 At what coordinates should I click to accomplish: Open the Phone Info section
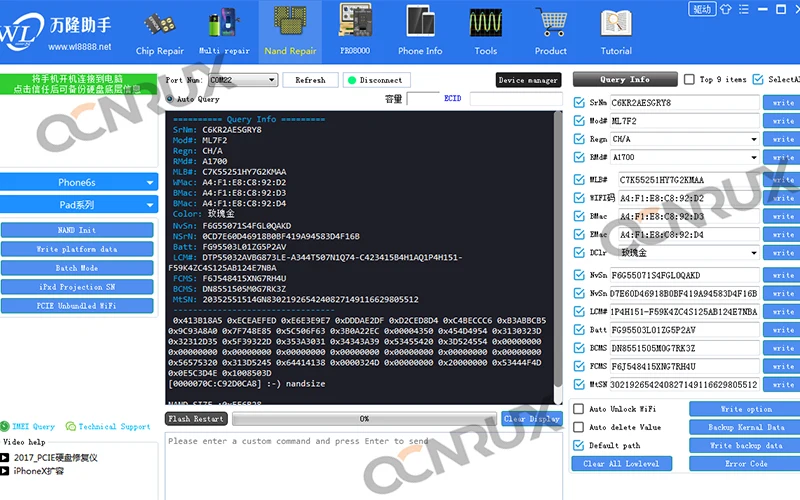(420, 32)
